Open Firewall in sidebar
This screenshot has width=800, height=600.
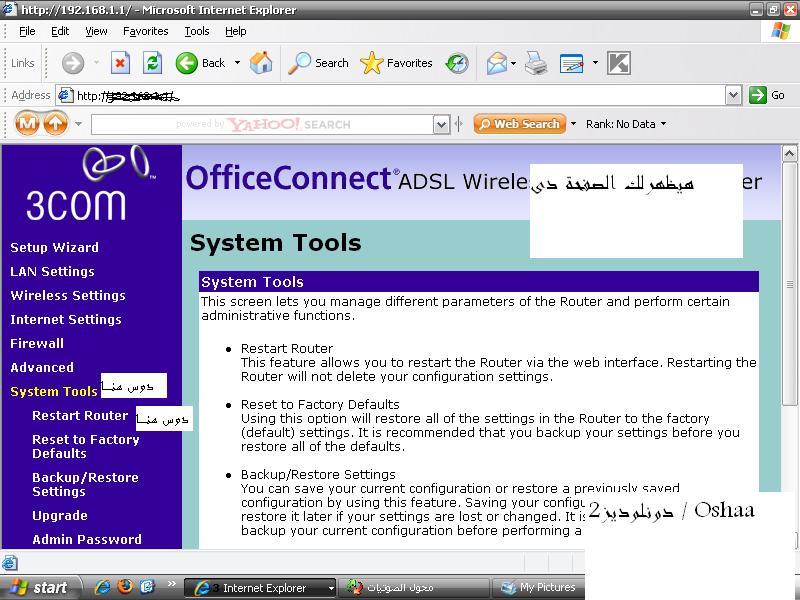pos(37,343)
